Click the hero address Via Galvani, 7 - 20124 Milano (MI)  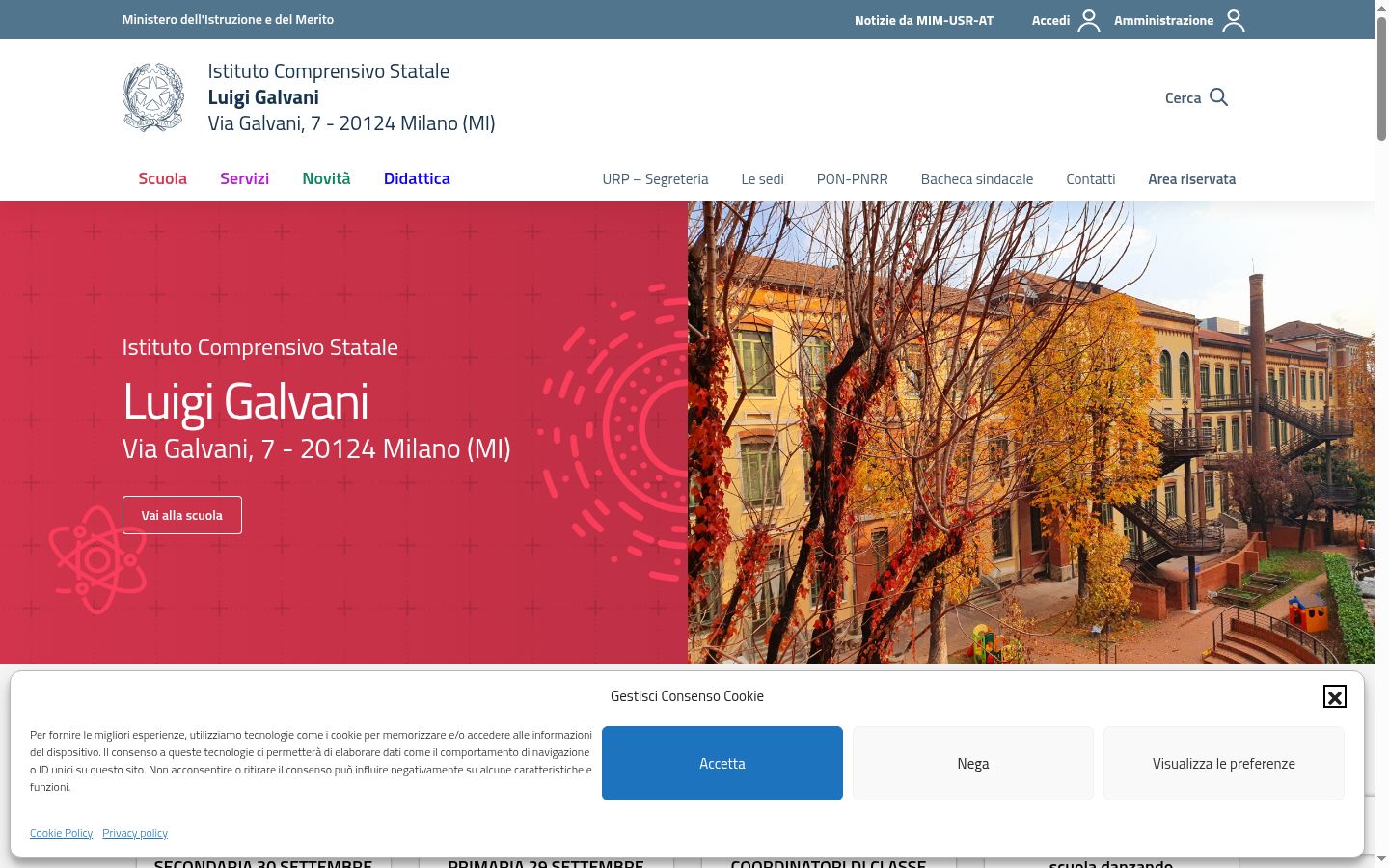coord(316,448)
